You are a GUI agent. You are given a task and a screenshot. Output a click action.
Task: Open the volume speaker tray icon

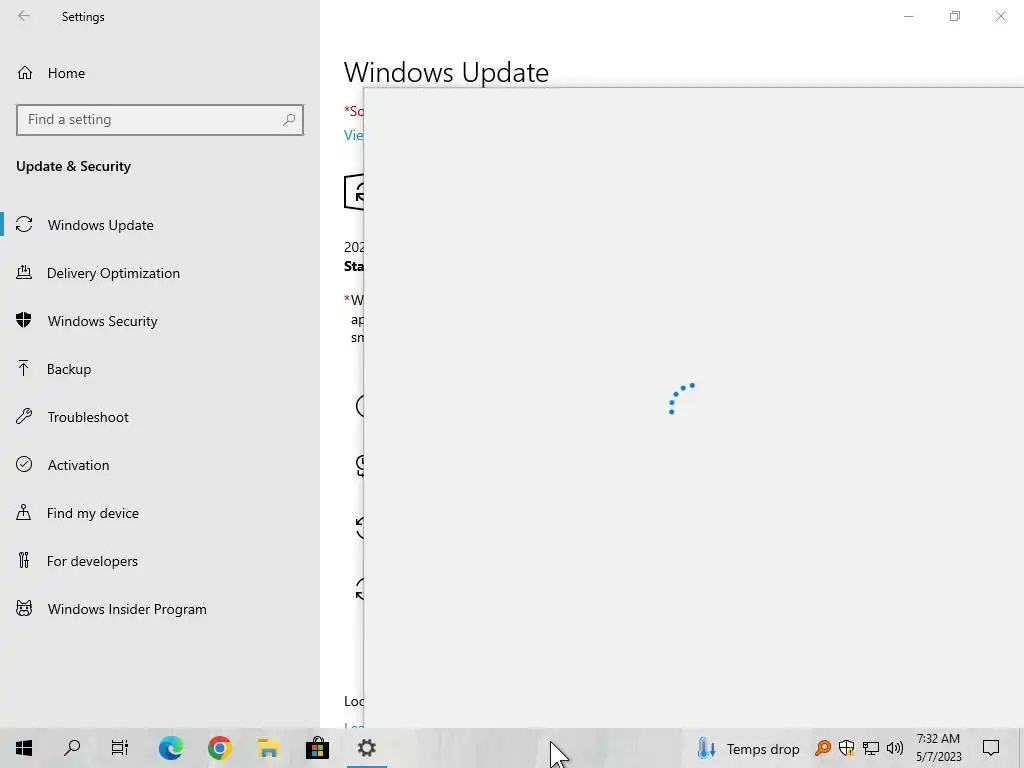point(895,748)
